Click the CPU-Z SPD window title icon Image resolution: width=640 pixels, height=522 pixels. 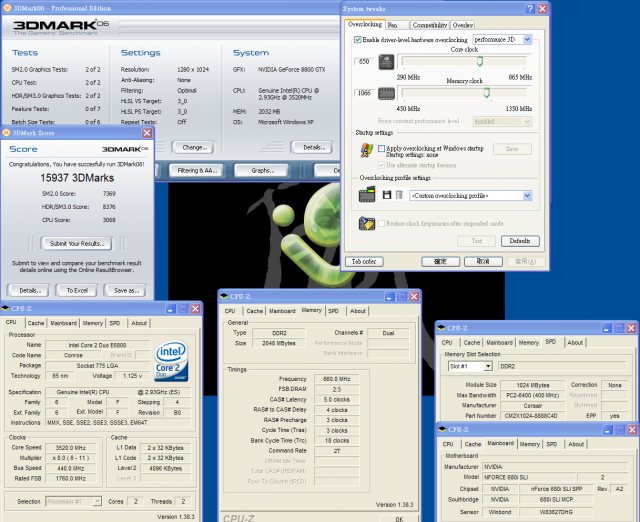441,328
